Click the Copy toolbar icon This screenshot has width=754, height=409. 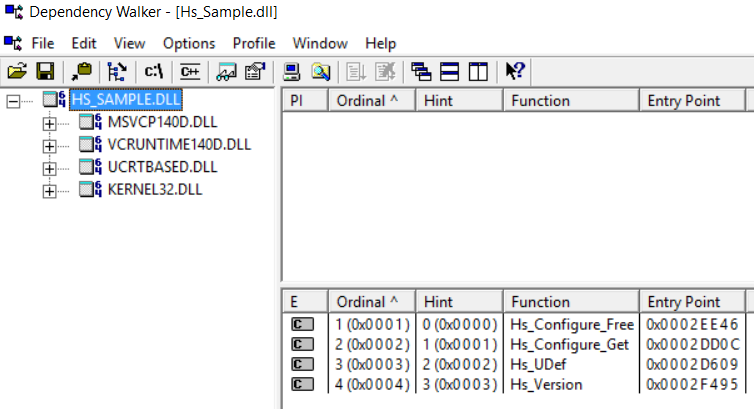coord(82,72)
